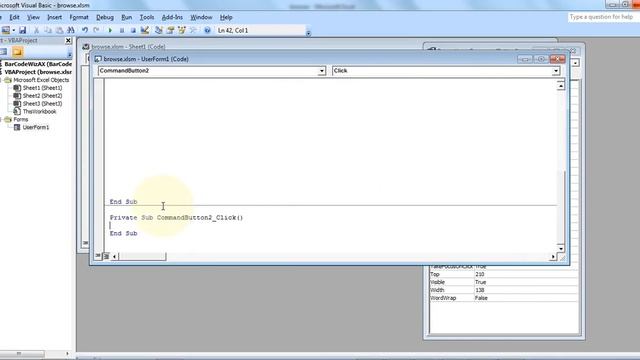Open Find with the binoculars icon

71,30
